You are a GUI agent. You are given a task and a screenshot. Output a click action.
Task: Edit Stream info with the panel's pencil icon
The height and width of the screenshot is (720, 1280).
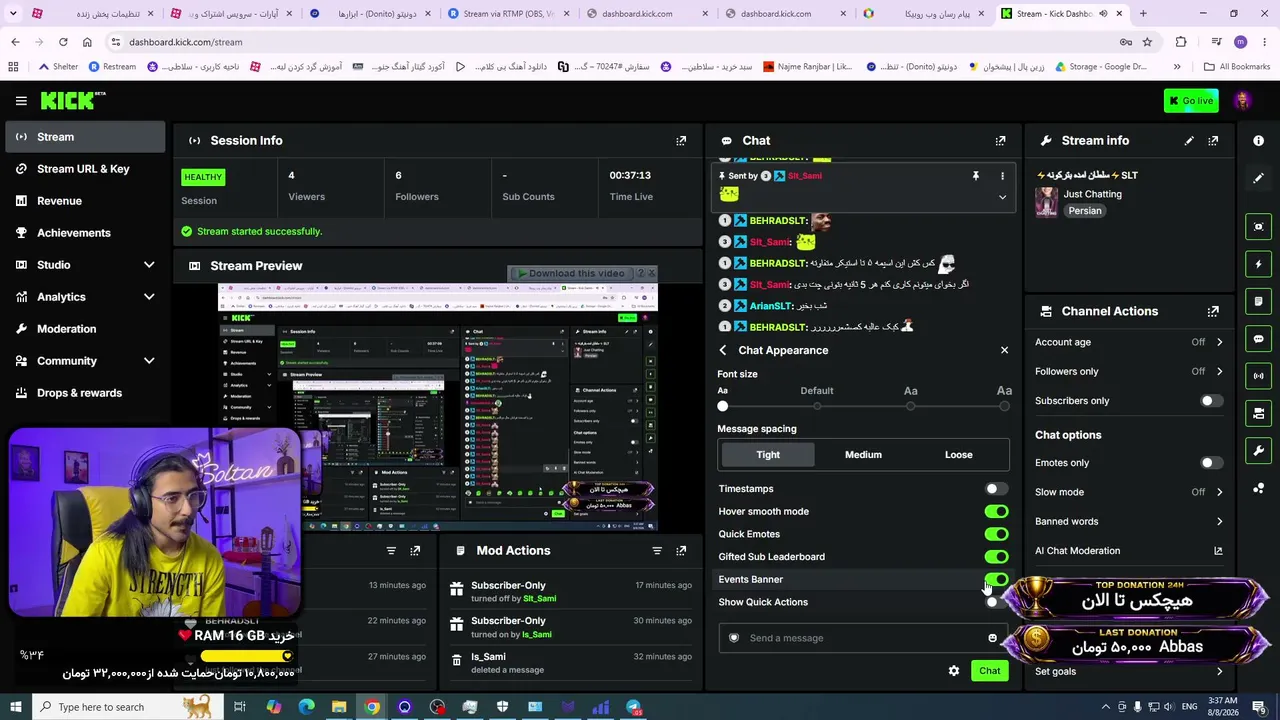pyautogui.click(x=1189, y=141)
